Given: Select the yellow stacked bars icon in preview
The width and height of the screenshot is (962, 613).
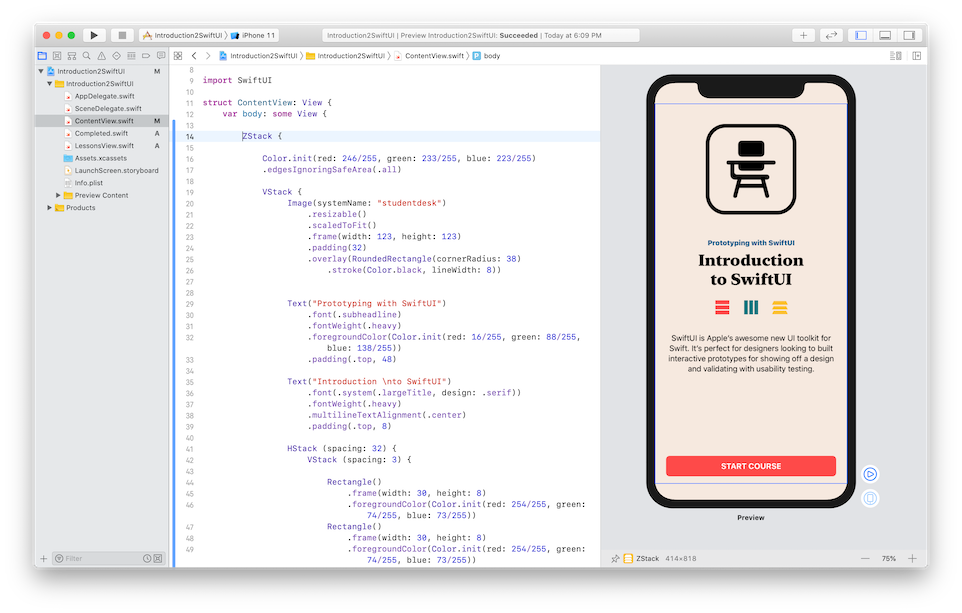Looking at the screenshot, I should point(780,307).
